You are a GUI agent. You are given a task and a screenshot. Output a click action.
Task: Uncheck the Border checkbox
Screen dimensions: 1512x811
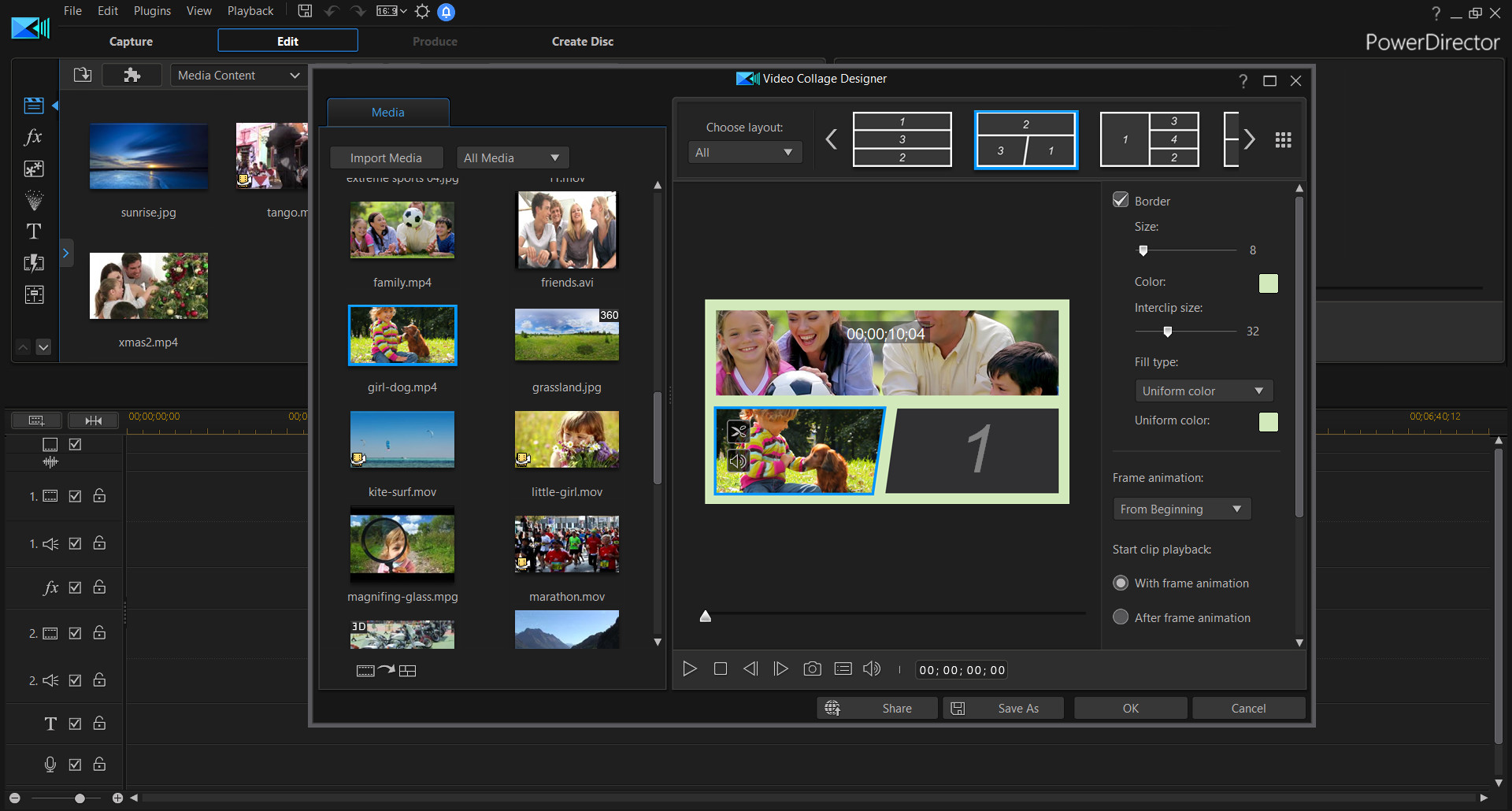pyautogui.click(x=1121, y=199)
